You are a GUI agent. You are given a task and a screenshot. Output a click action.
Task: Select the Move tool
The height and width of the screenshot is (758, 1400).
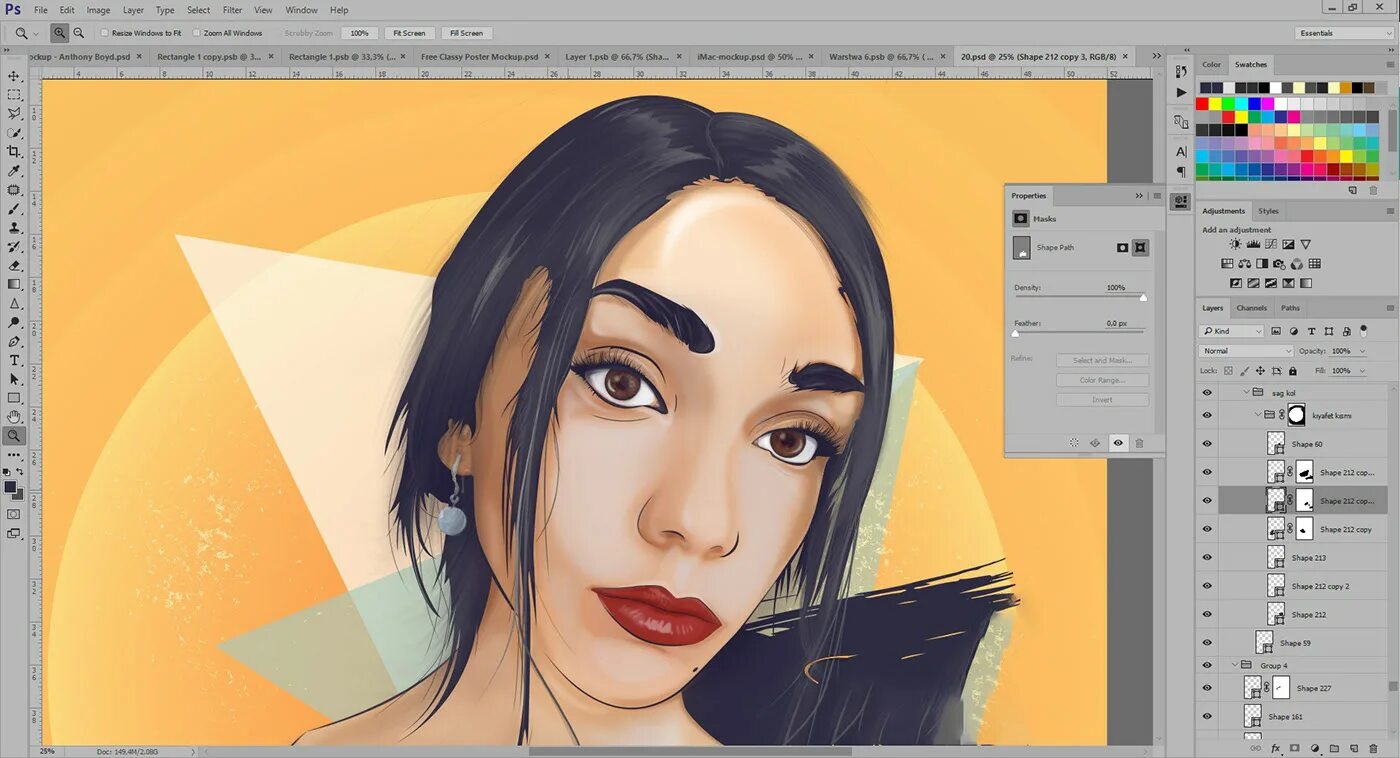tap(14, 76)
